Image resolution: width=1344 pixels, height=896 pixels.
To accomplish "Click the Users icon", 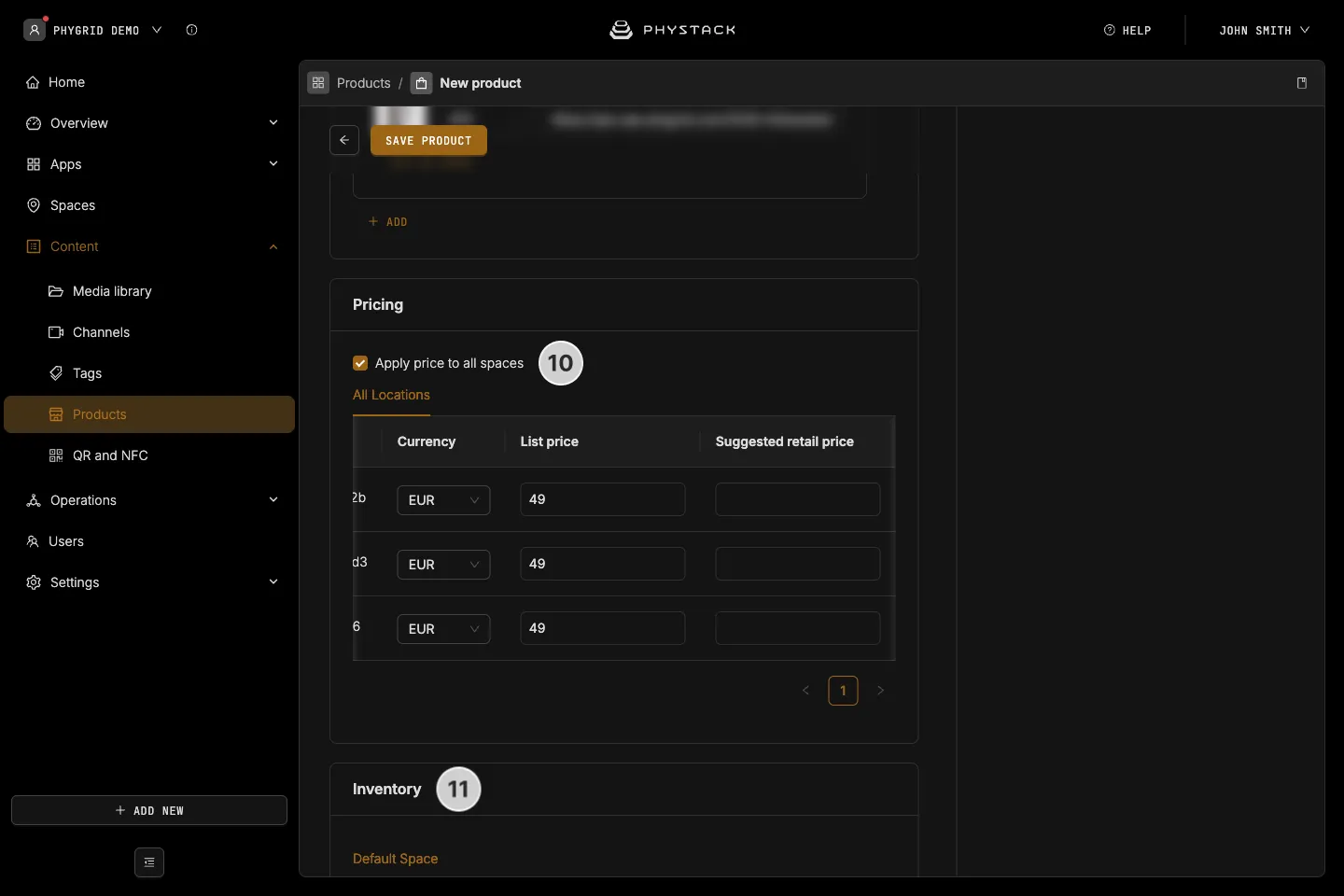I will tap(33, 541).
